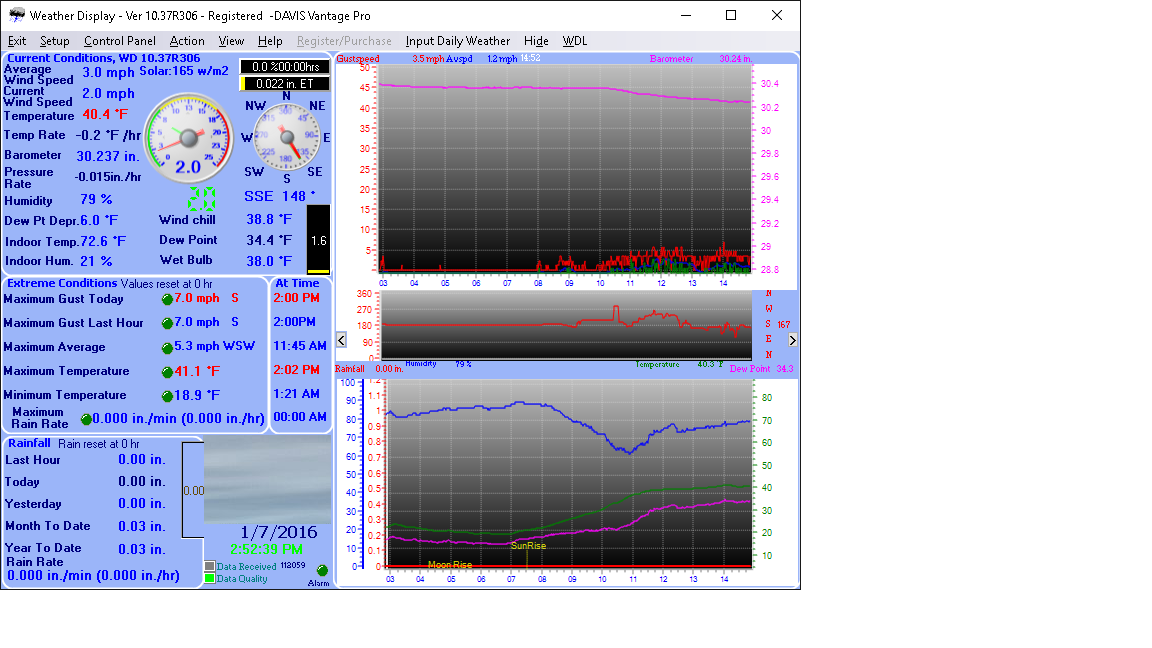Click green LED beside Maximum Temperature

click(167, 372)
